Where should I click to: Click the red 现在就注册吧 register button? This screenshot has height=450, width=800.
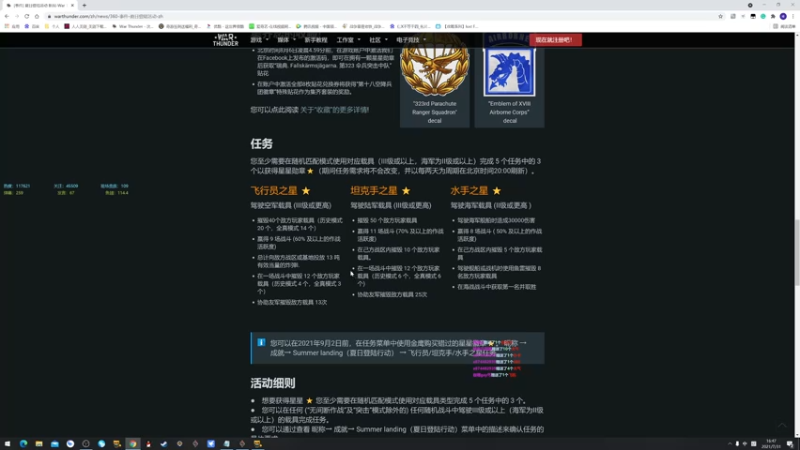(x=555, y=40)
